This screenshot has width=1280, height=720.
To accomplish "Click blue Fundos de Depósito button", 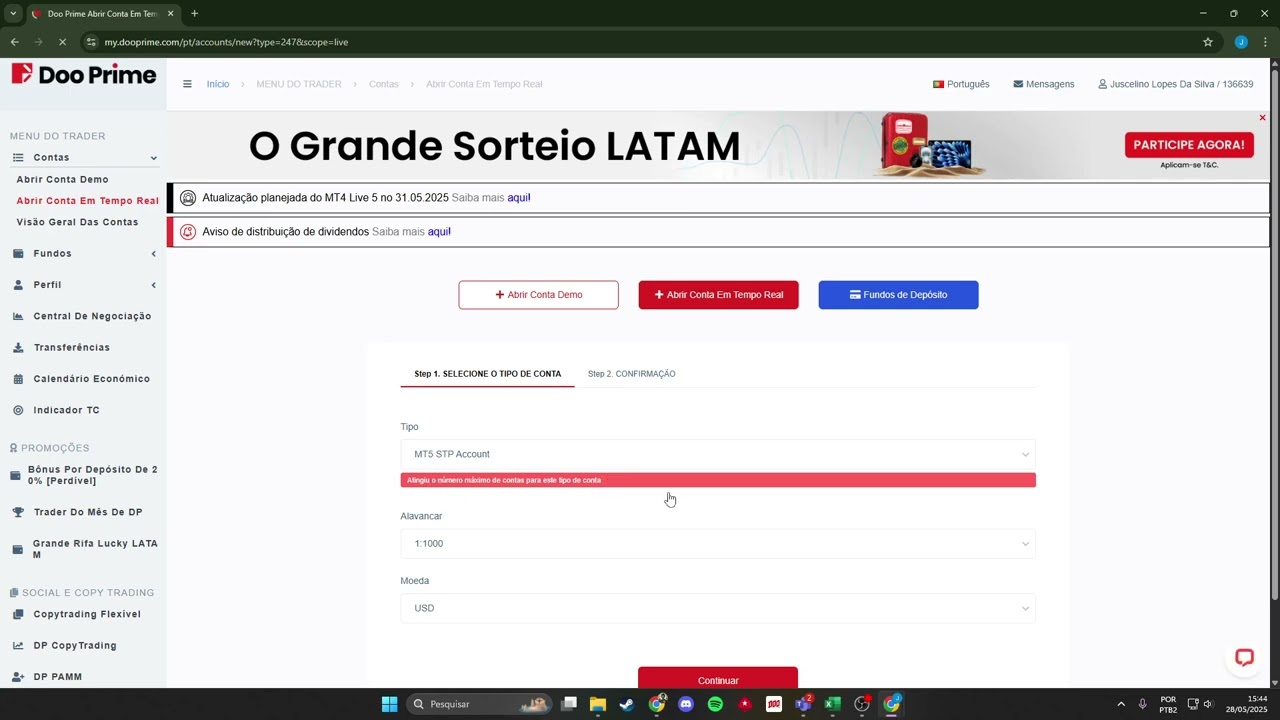I will (x=898, y=295).
